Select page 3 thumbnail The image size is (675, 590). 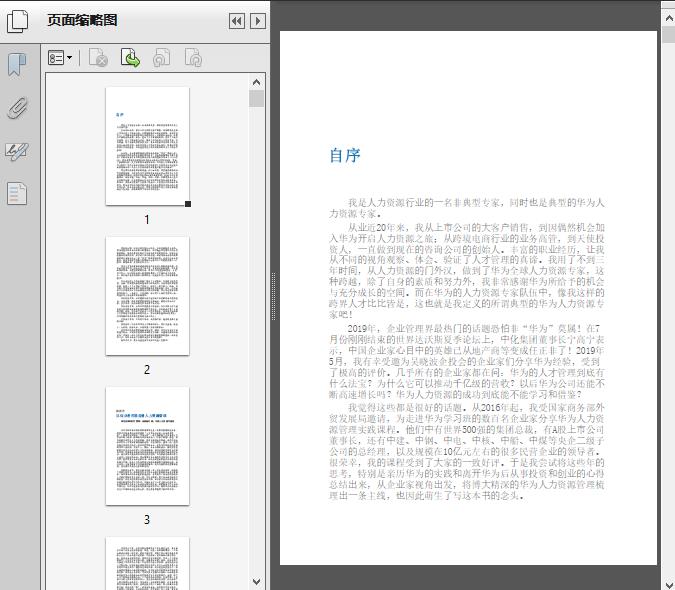click(x=147, y=446)
